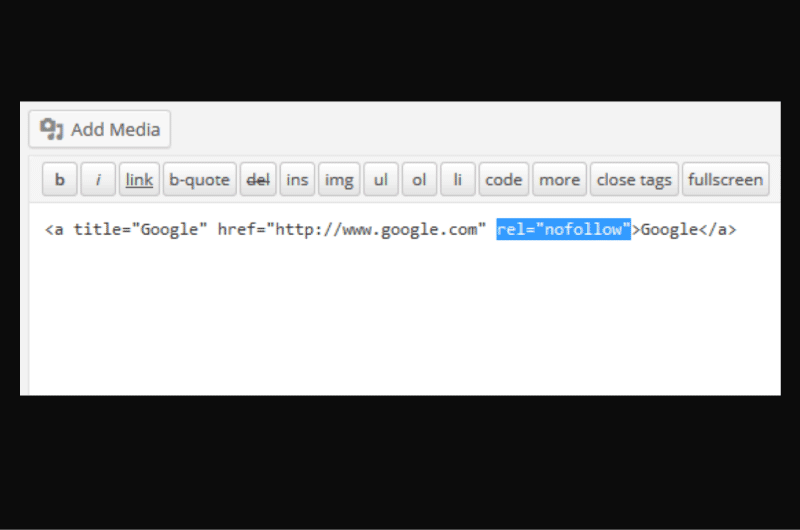Insert ordered list with ol button

tap(419, 180)
